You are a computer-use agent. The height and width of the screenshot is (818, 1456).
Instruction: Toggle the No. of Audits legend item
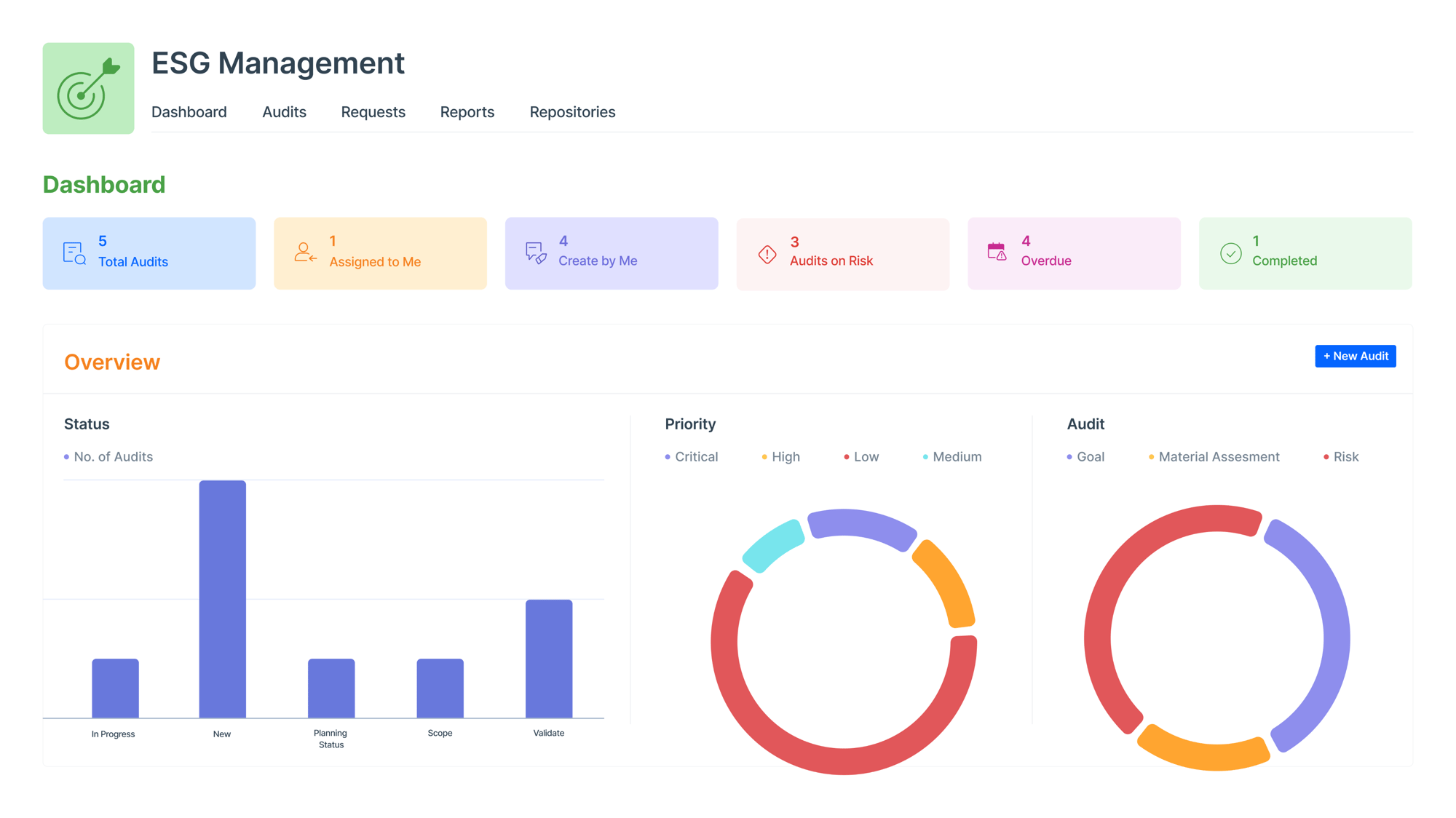(108, 457)
